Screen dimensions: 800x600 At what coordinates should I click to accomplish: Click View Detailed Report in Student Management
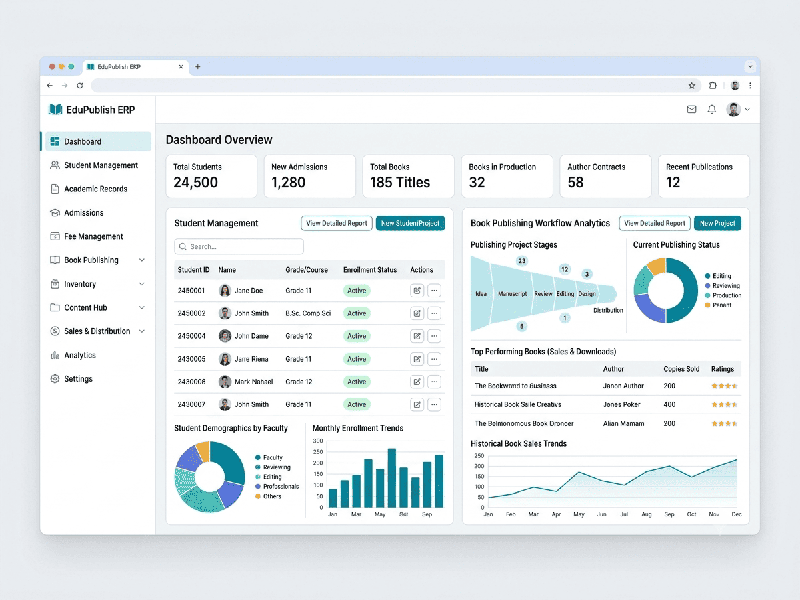(x=337, y=223)
